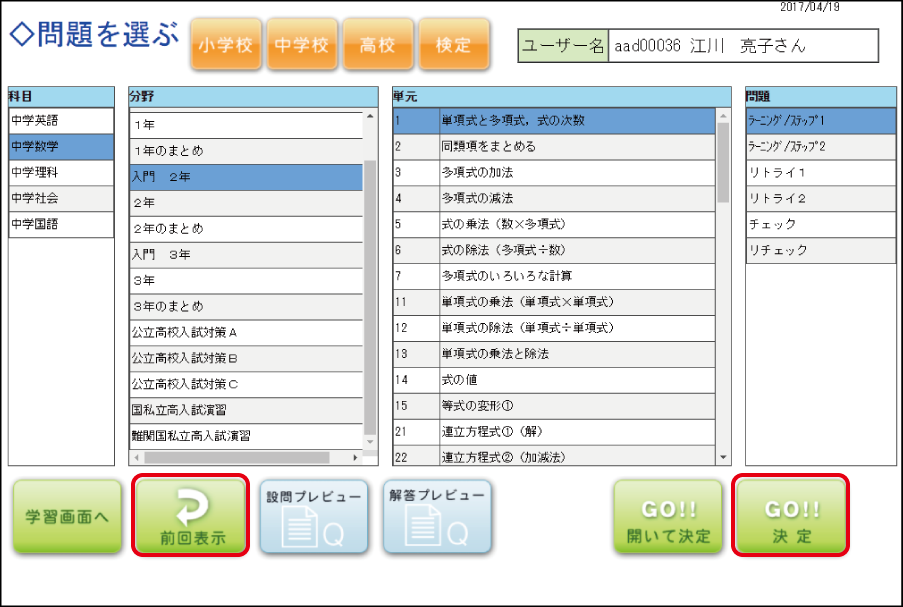Screen dimensions: 903x607
Task: Select the 高校 level button
Action: [x=378, y=45]
